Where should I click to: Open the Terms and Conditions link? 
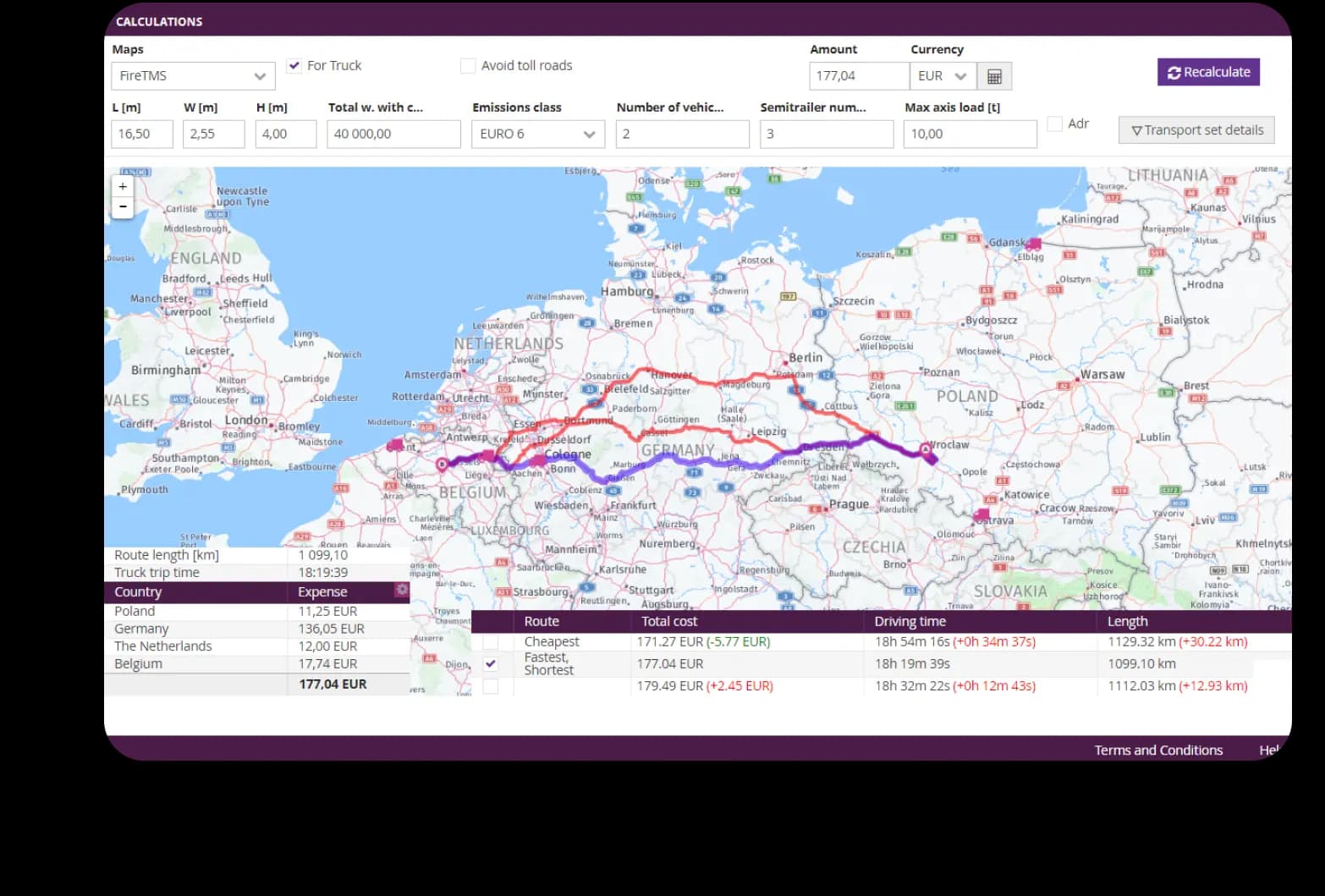(x=1157, y=750)
